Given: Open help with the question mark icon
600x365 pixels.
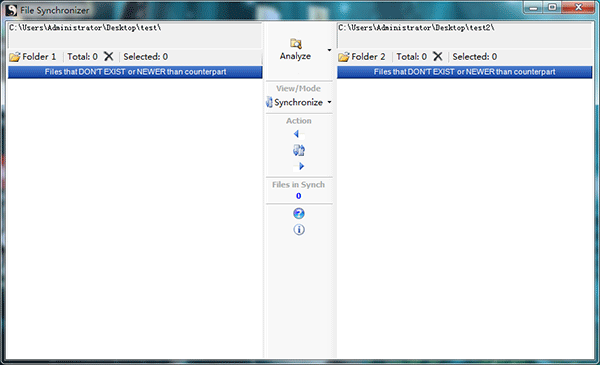Looking at the screenshot, I should coord(299,213).
